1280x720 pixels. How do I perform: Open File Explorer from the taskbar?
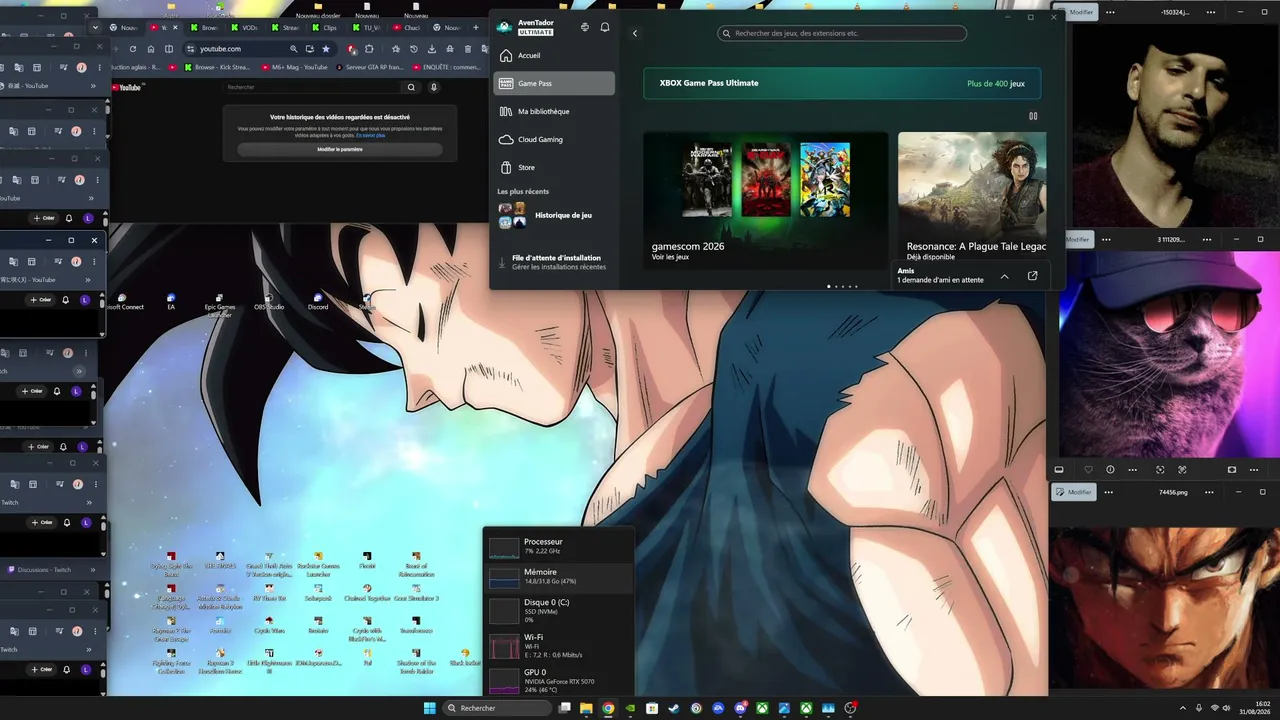(x=586, y=708)
